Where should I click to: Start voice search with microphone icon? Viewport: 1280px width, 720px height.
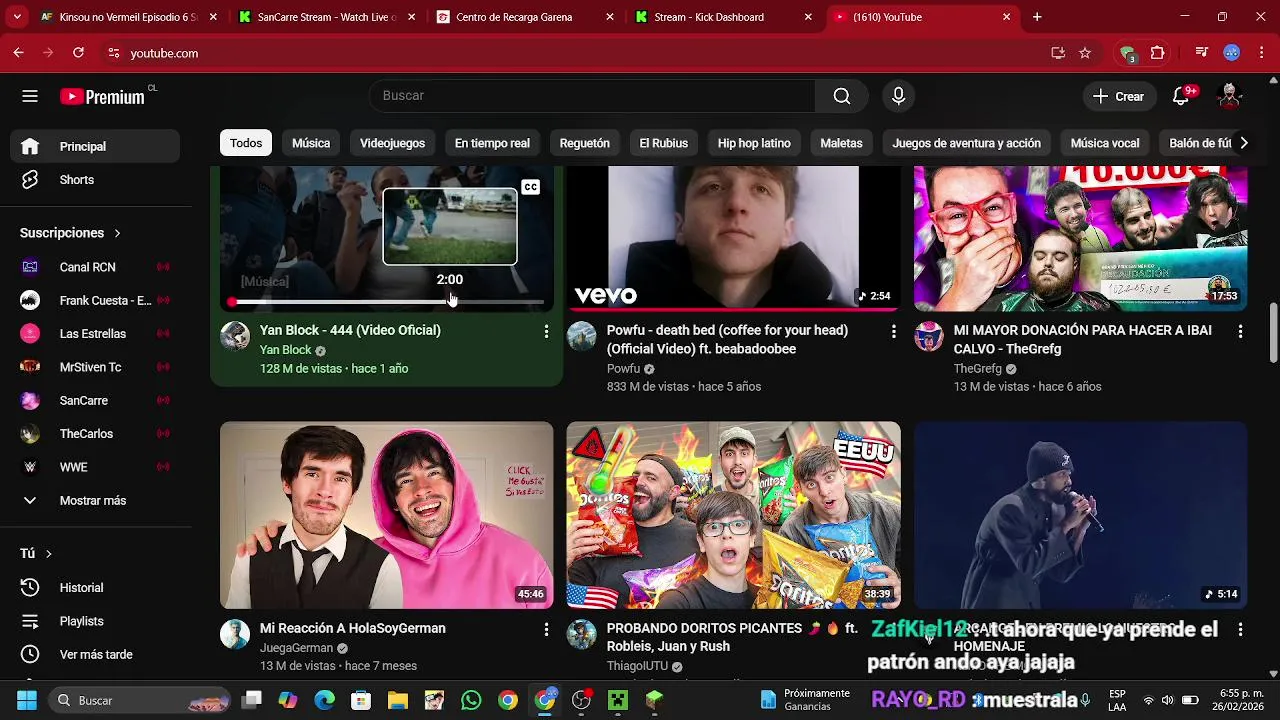click(898, 96)
